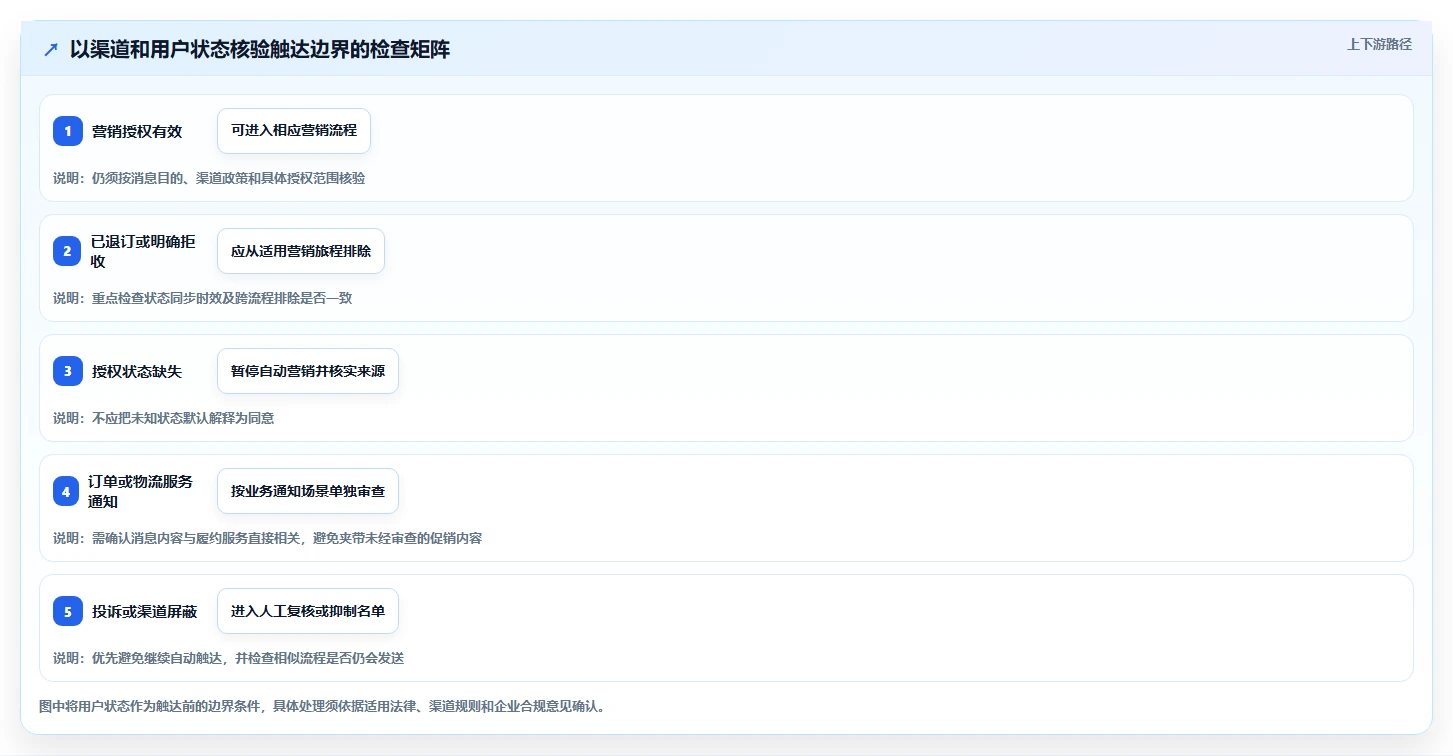This screenshot has height=756, width=1453.
Task: Click the 暂停自动营销并核实来源 button
Action: click(x=308, y=371)
